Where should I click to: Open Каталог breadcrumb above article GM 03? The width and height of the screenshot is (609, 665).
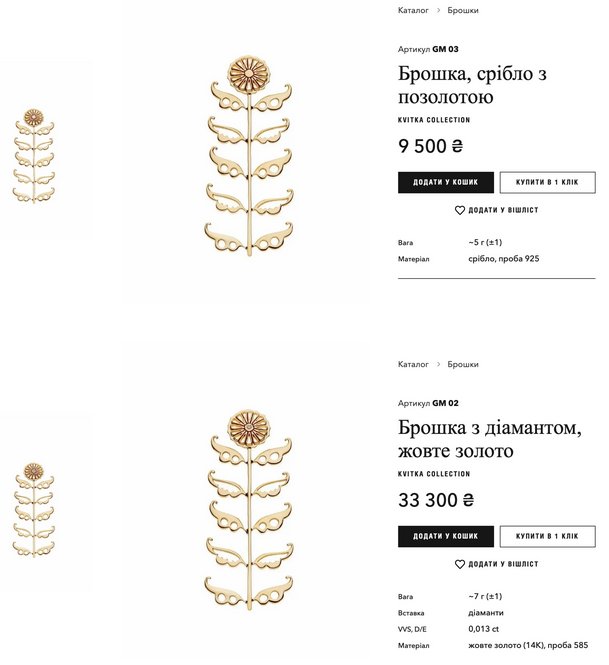[413, 10]
